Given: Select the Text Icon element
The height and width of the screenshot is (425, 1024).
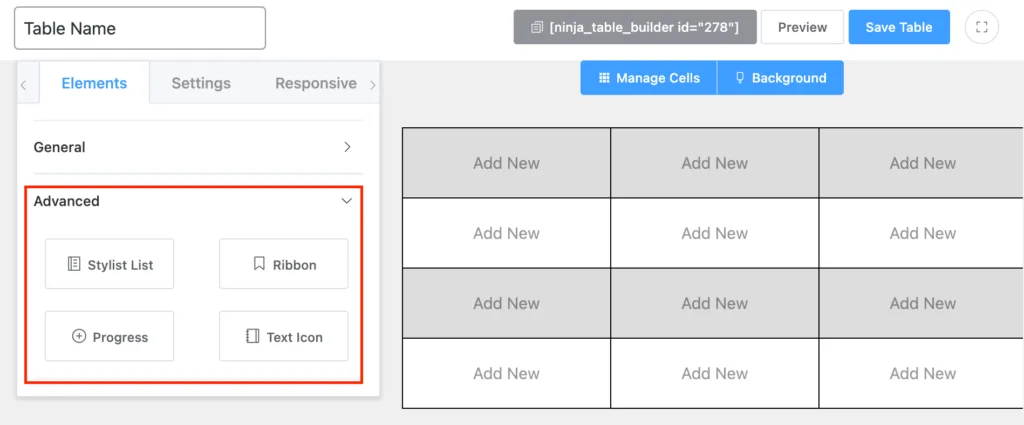Looking at the screenshot, I should (283, 336).
